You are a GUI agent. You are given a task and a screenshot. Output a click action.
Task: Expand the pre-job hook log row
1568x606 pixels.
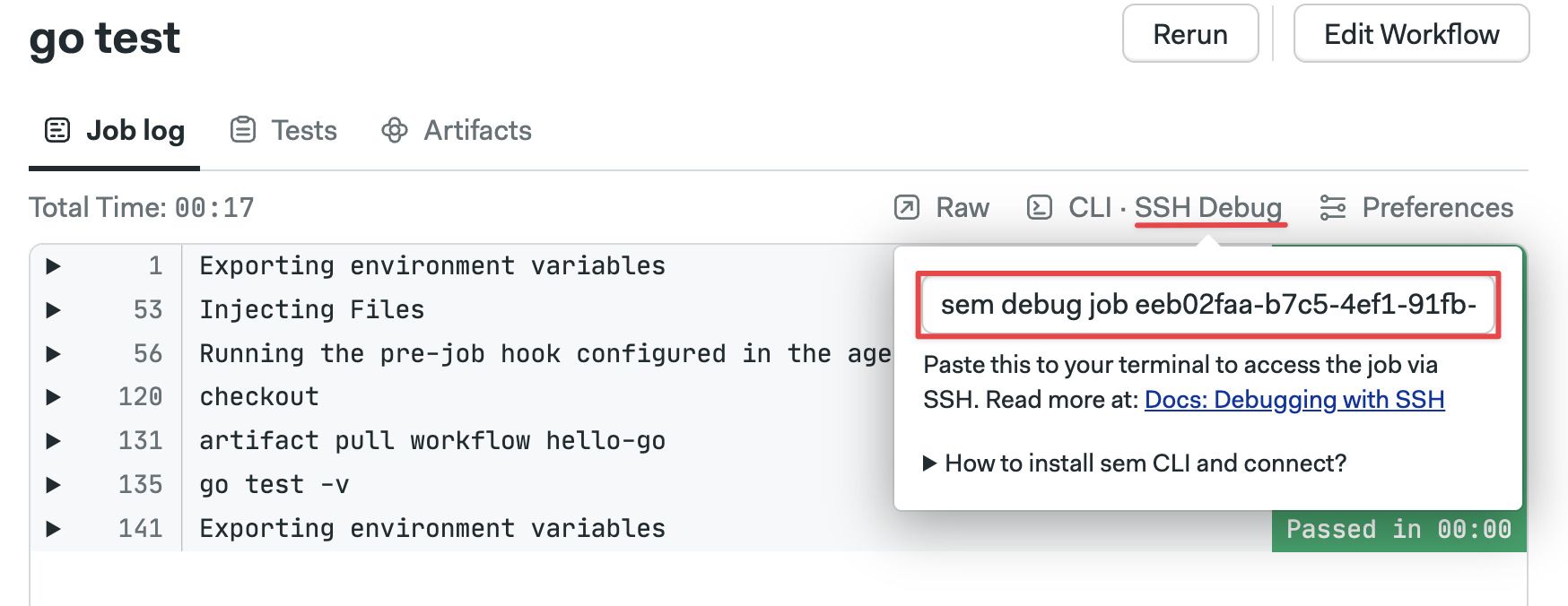53,354
